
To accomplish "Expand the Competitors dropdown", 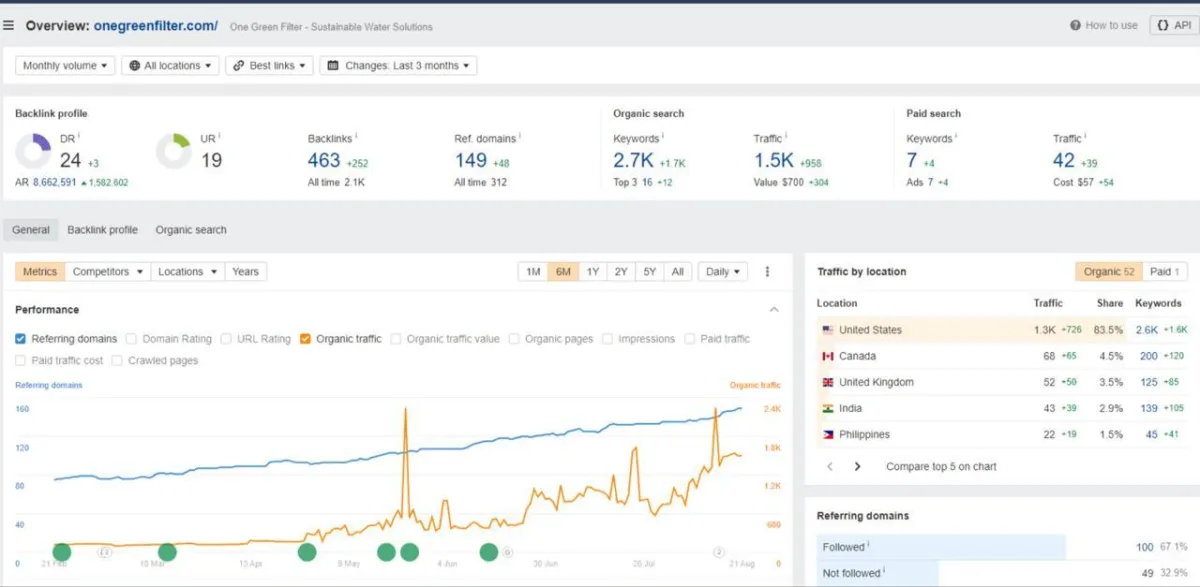I will (x=108, y=272).
